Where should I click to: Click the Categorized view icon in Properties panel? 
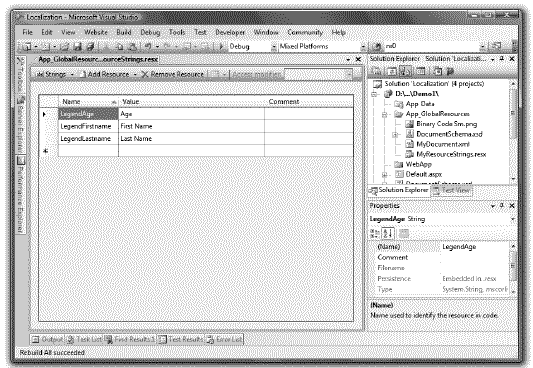(375, 233)
